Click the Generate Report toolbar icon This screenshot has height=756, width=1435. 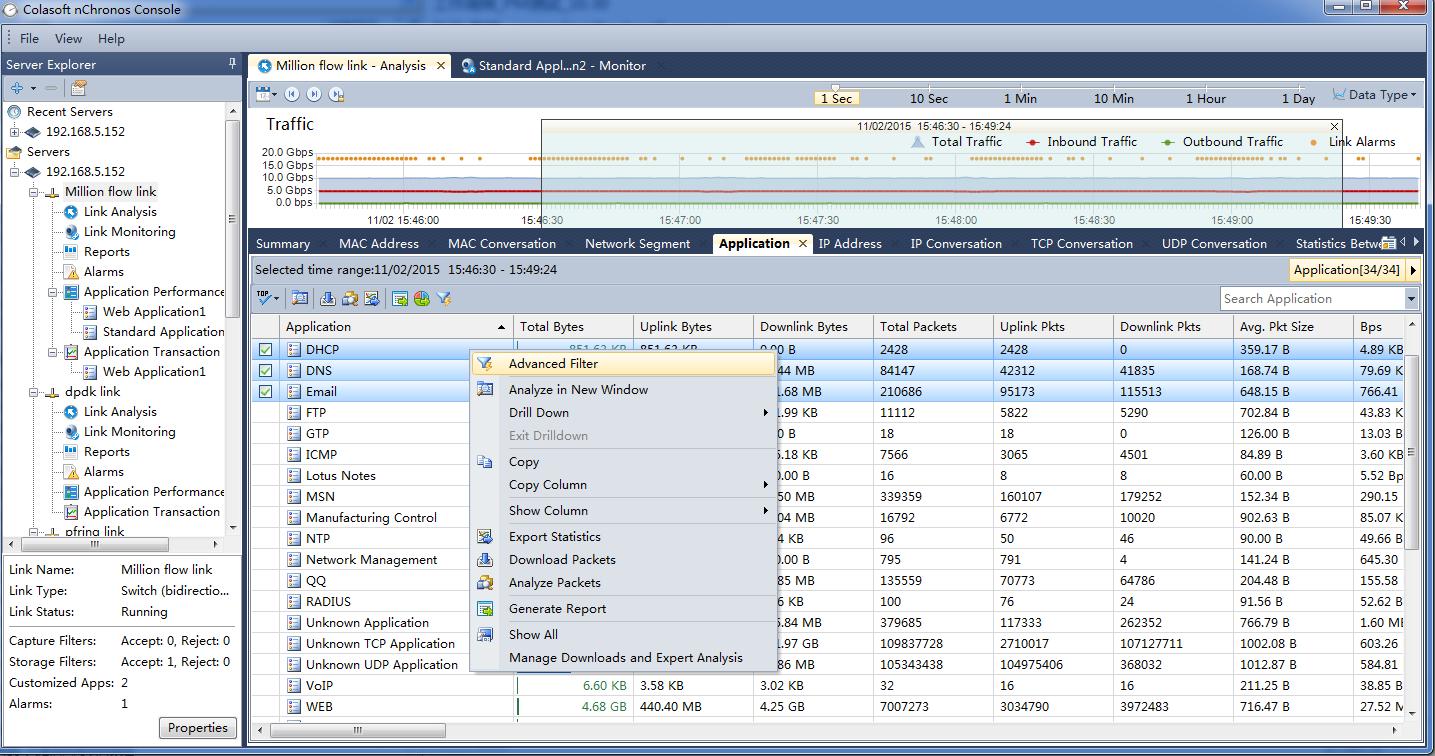[x=399, y=298]
